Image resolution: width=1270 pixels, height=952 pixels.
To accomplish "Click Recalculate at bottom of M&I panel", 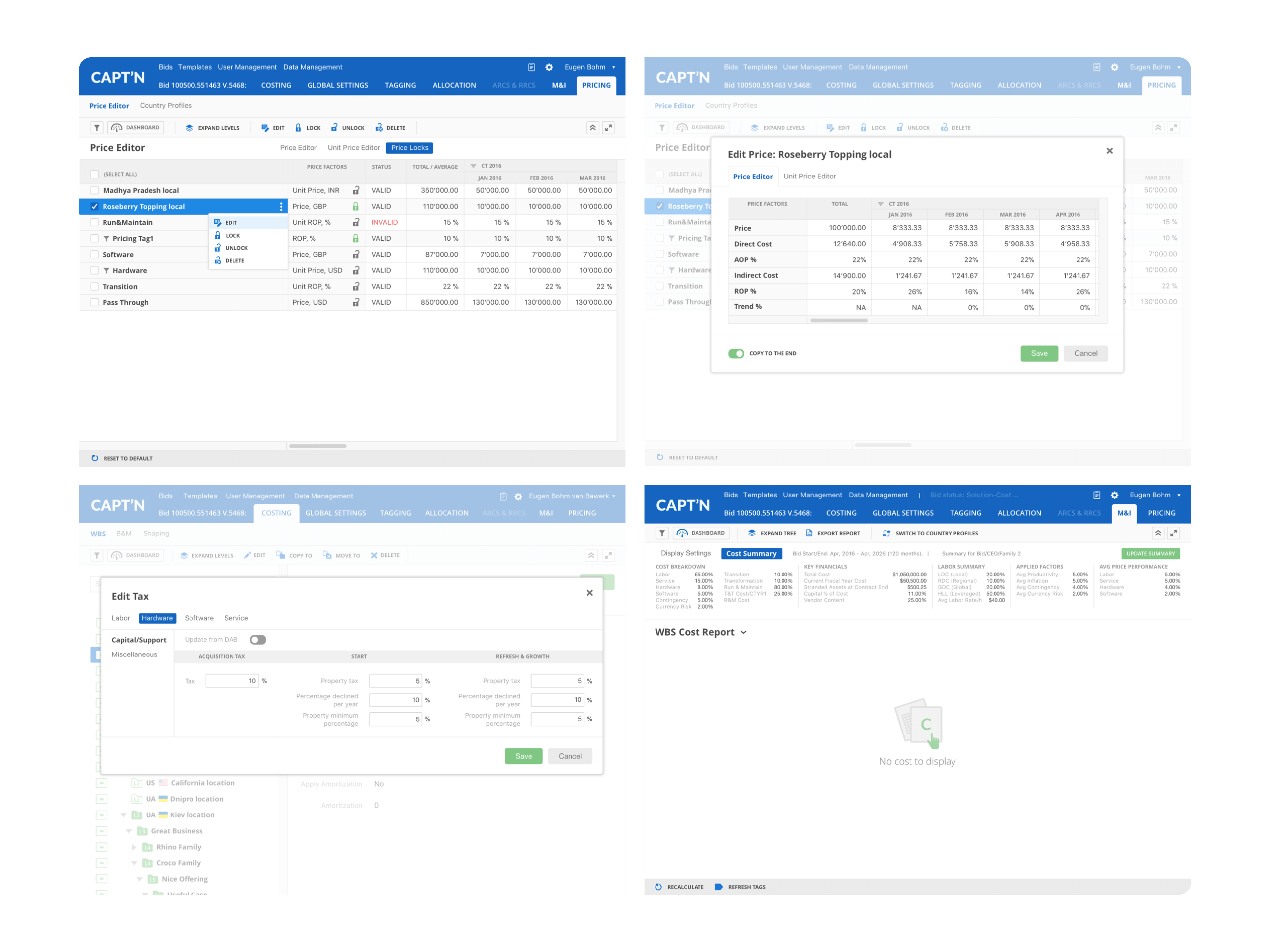I will pos(679,887).
